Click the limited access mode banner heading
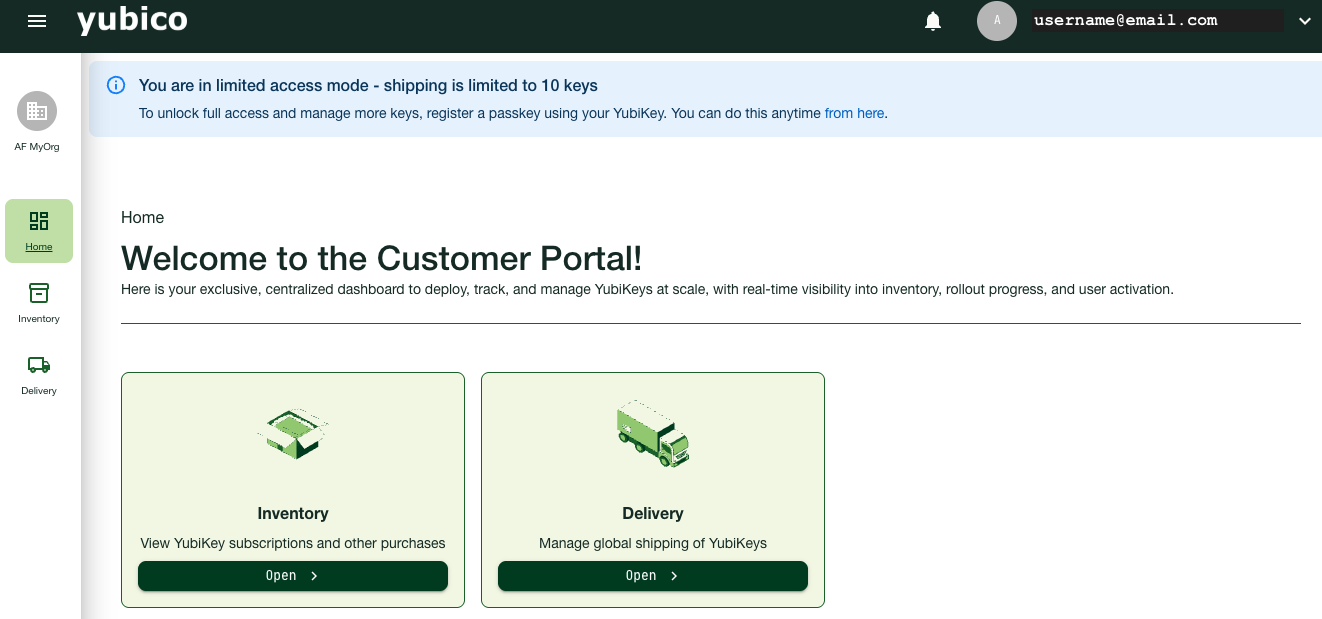1322x619 pixels. click(x=368, y=85)
